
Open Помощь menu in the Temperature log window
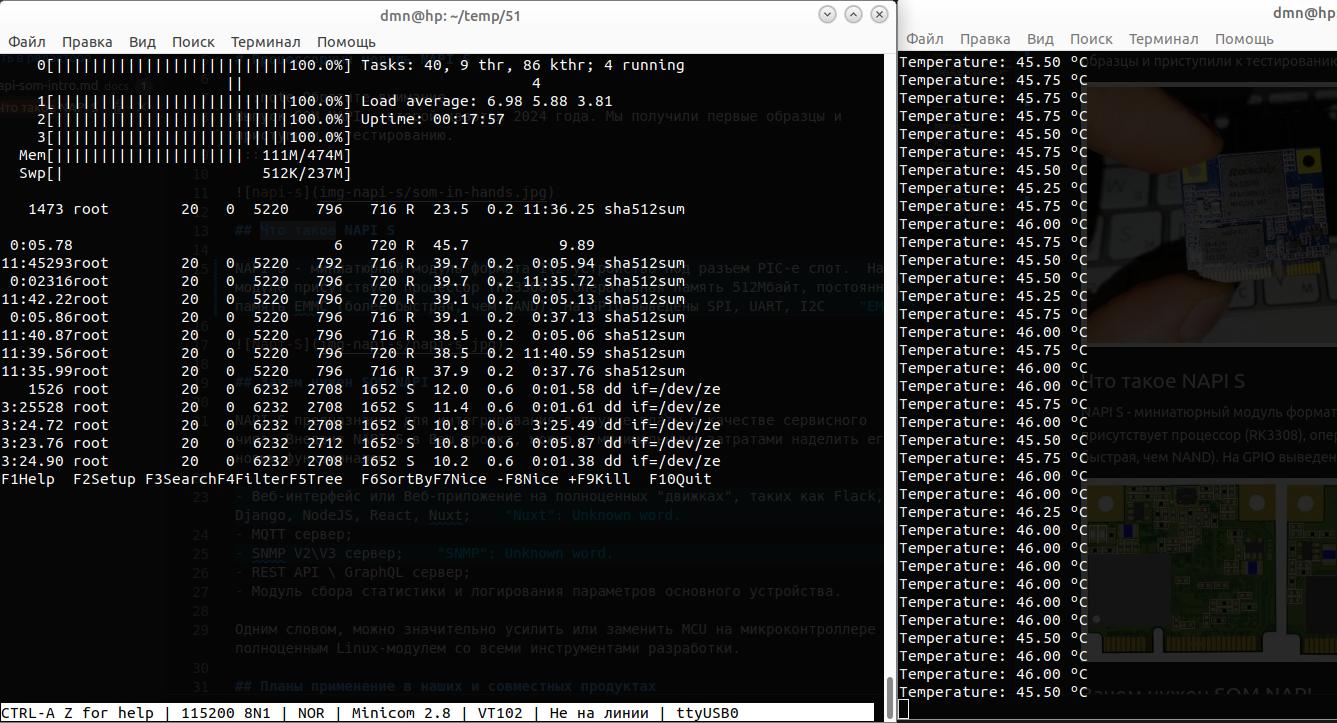(1244, 39)
